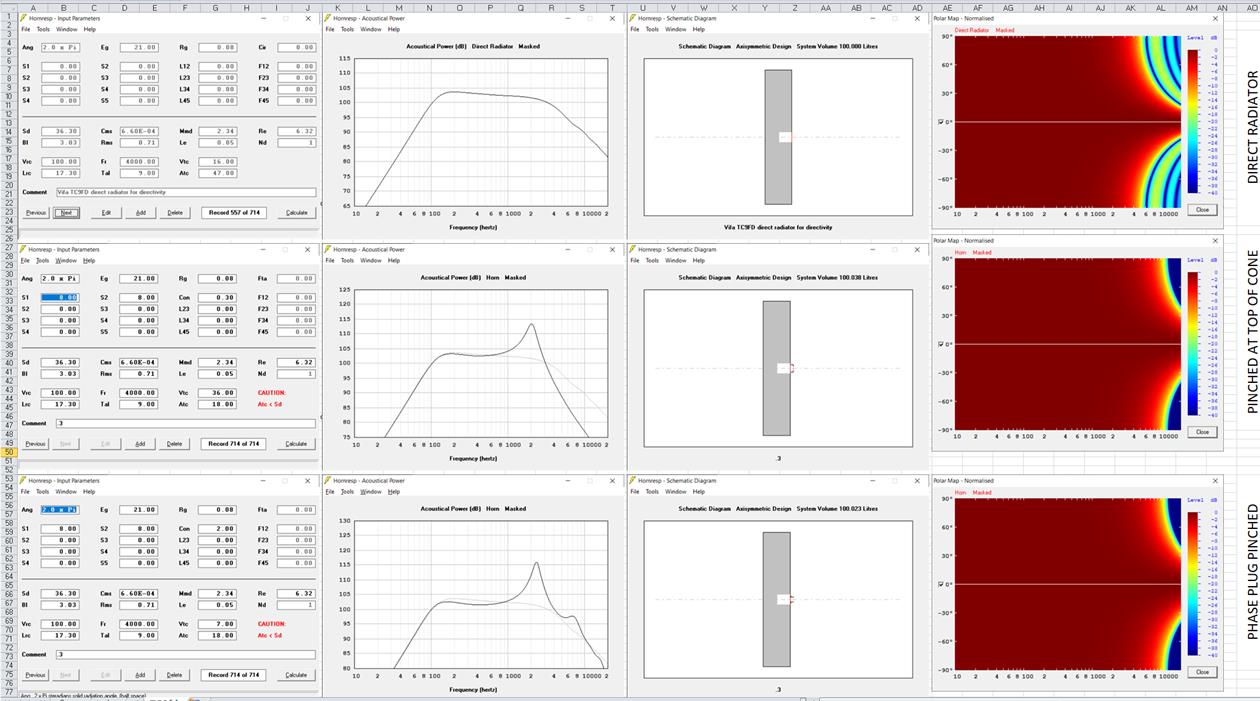Click Close button in Direct Radiator Polar Map

pyautogui.click(x=1202, y=210)
